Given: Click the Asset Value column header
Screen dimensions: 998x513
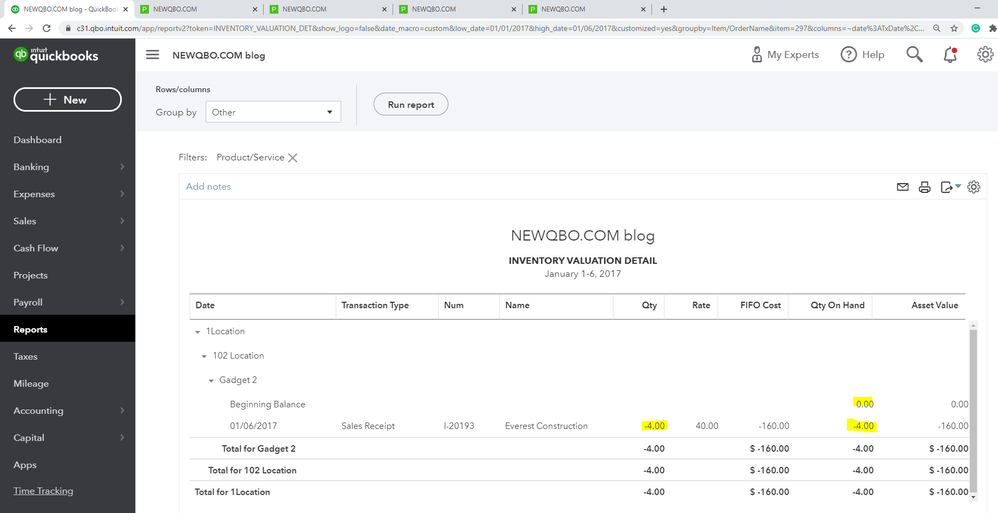Looking at the screenshot, I should [x=934, y=306].
